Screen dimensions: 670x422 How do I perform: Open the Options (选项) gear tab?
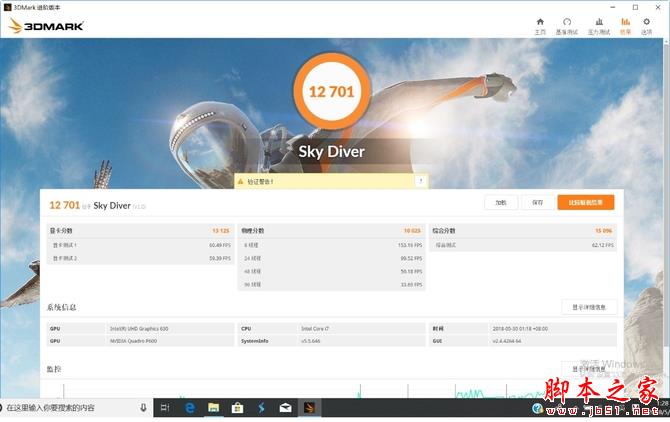[646, 26]
